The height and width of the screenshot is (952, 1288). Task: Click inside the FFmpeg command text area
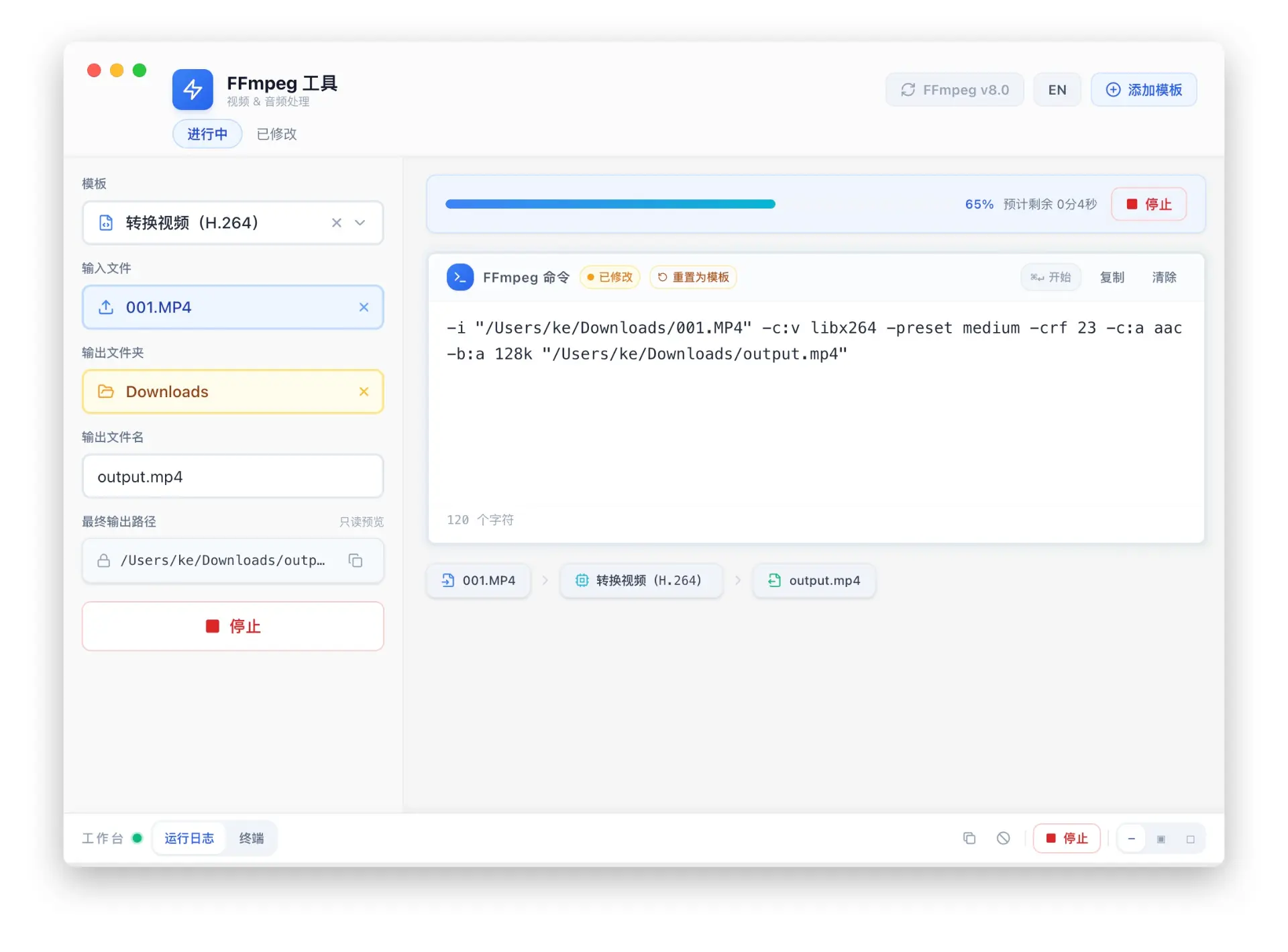[816, 403]
